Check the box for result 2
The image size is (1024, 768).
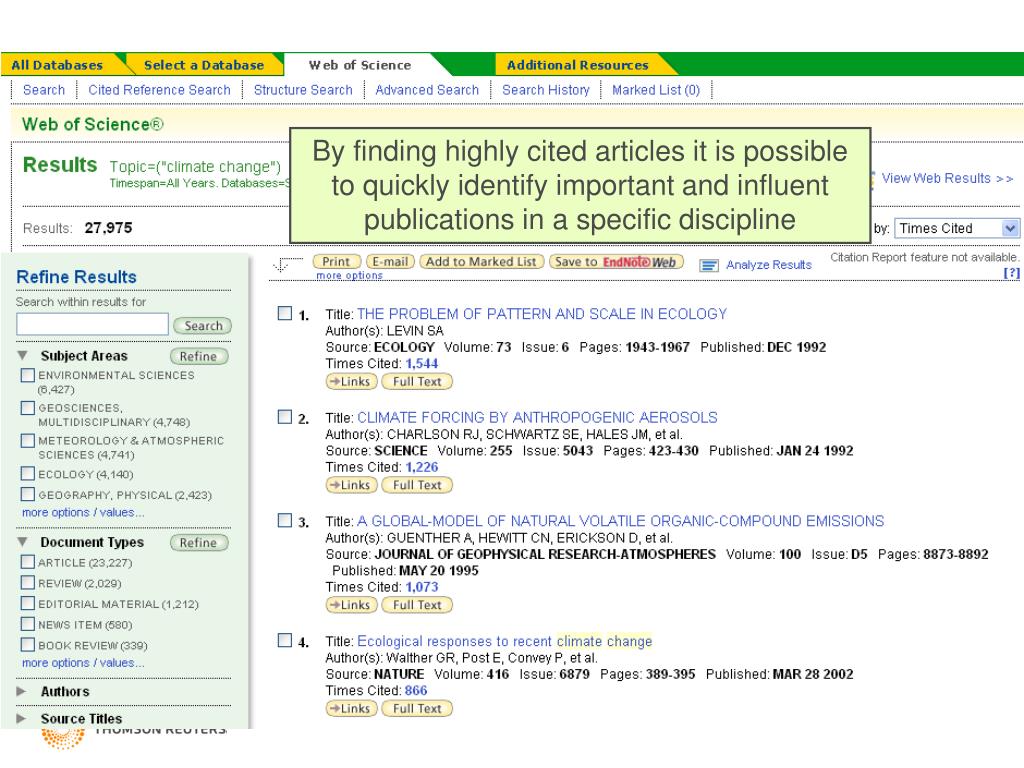tap(285, 417)
